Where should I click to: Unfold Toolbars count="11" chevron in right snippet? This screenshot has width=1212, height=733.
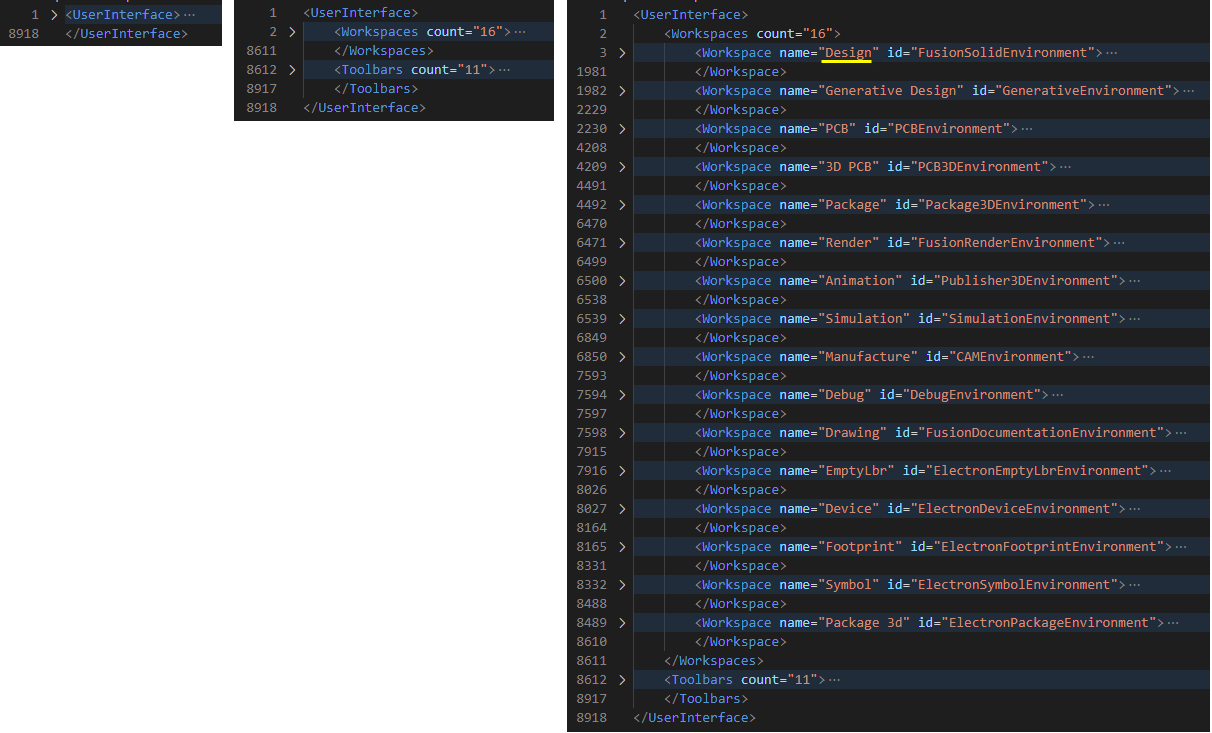pyautogui.click(x=621, y=680)
